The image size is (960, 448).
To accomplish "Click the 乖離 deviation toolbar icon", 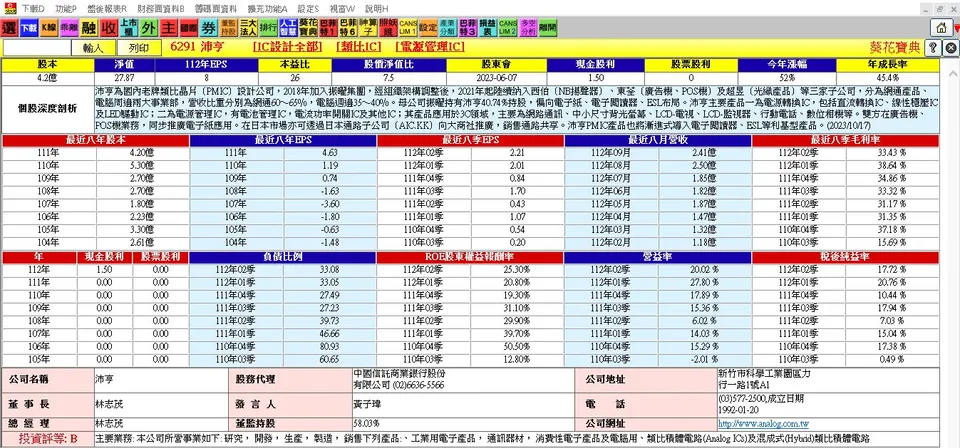I will (69, 28).
